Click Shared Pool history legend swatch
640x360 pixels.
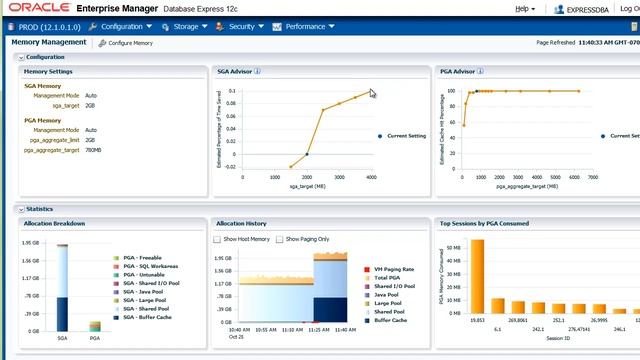pyautogui.click(x=367, y=312)
